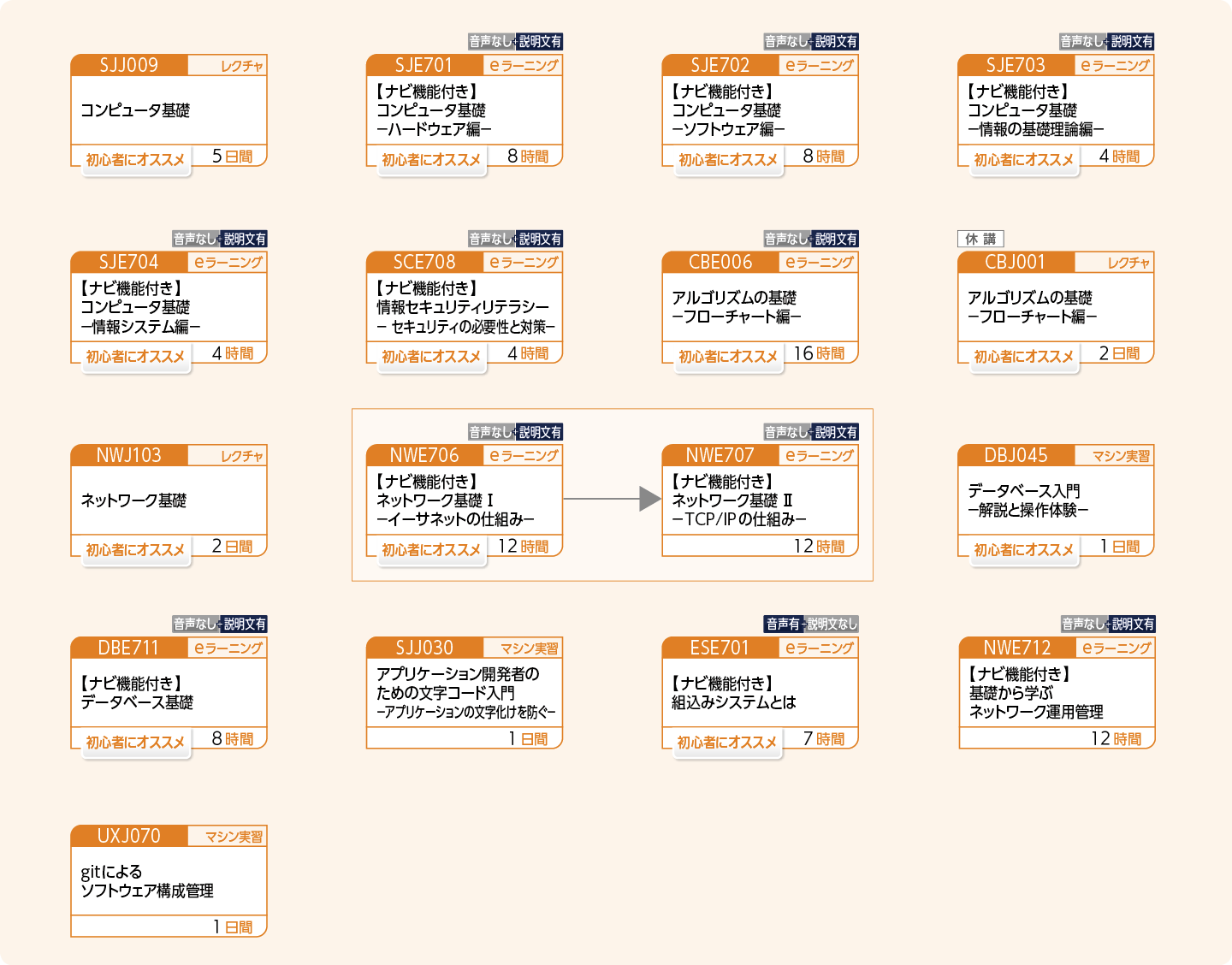Click 初心者にオススメ tag on DBJ045 card
The height and width of the screenshot is (965, 1232).
(1023, 550)
